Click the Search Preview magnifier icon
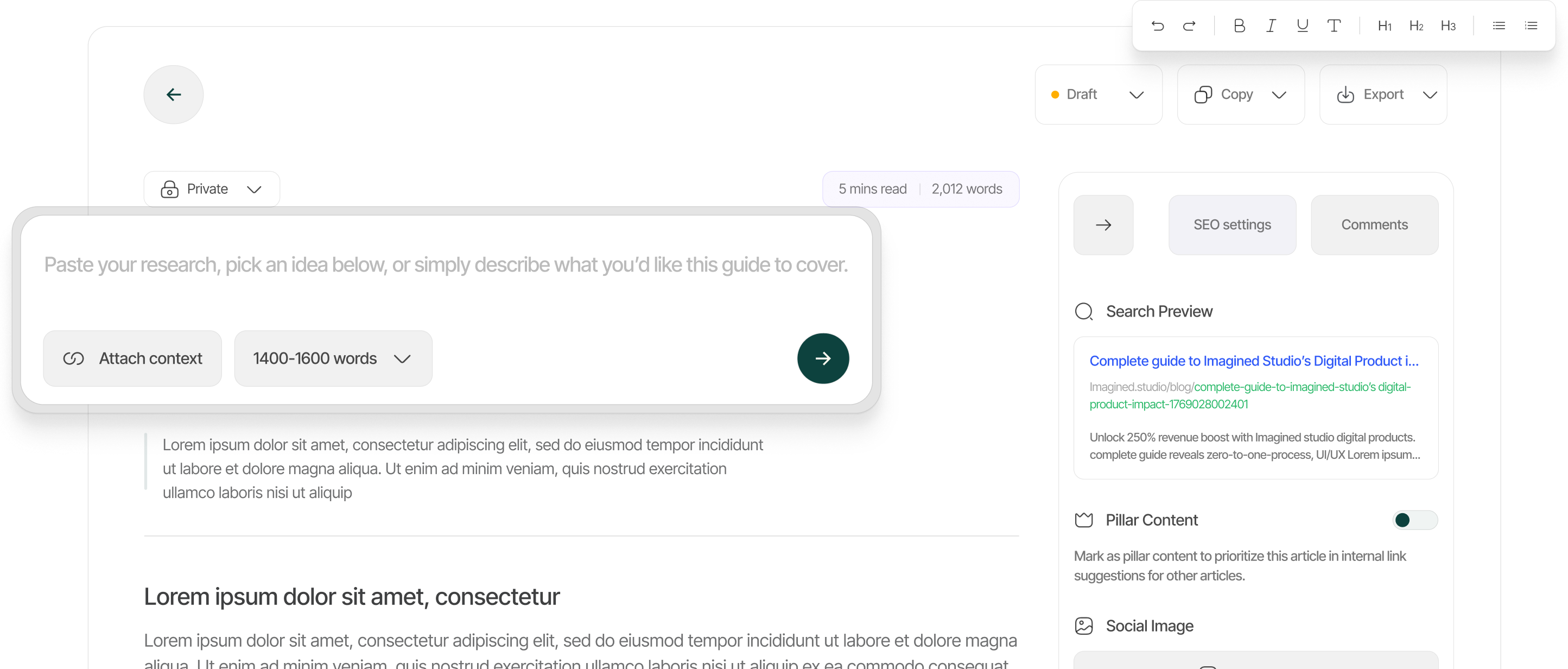The width and height of the screenshot is (1568, 669). tap(1083, 311)
